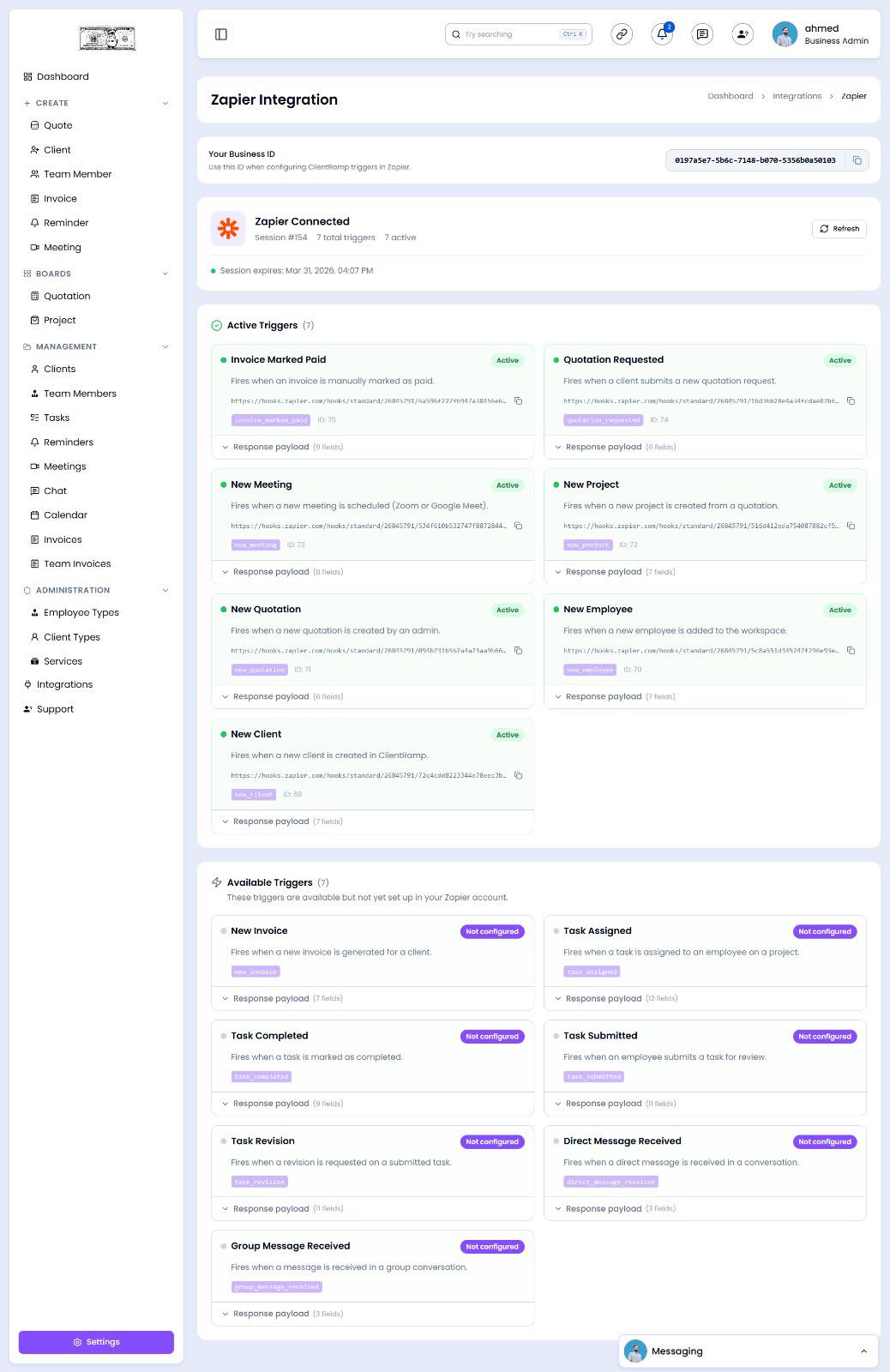Copy New Project webhook URL
Screen dimensions: 890x1372
coord(851,526)
